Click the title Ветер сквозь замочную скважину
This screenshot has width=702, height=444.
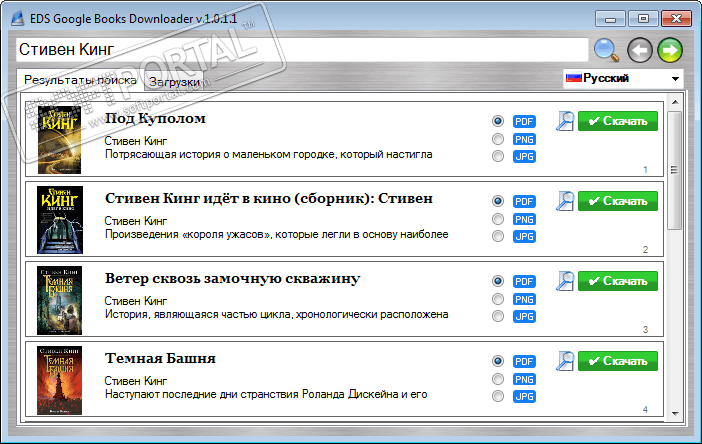(x=232, y=279)
